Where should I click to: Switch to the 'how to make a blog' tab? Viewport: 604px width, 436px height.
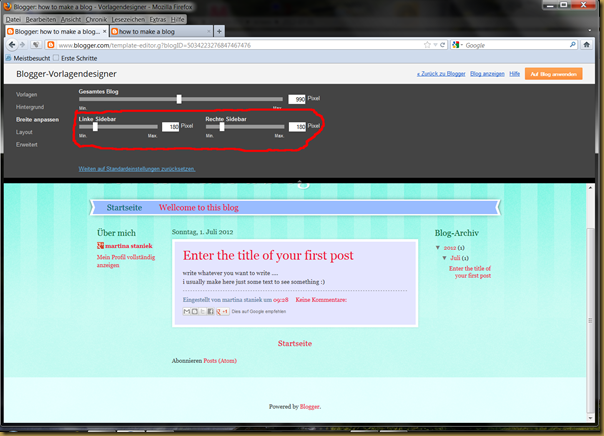pos(161,31)
